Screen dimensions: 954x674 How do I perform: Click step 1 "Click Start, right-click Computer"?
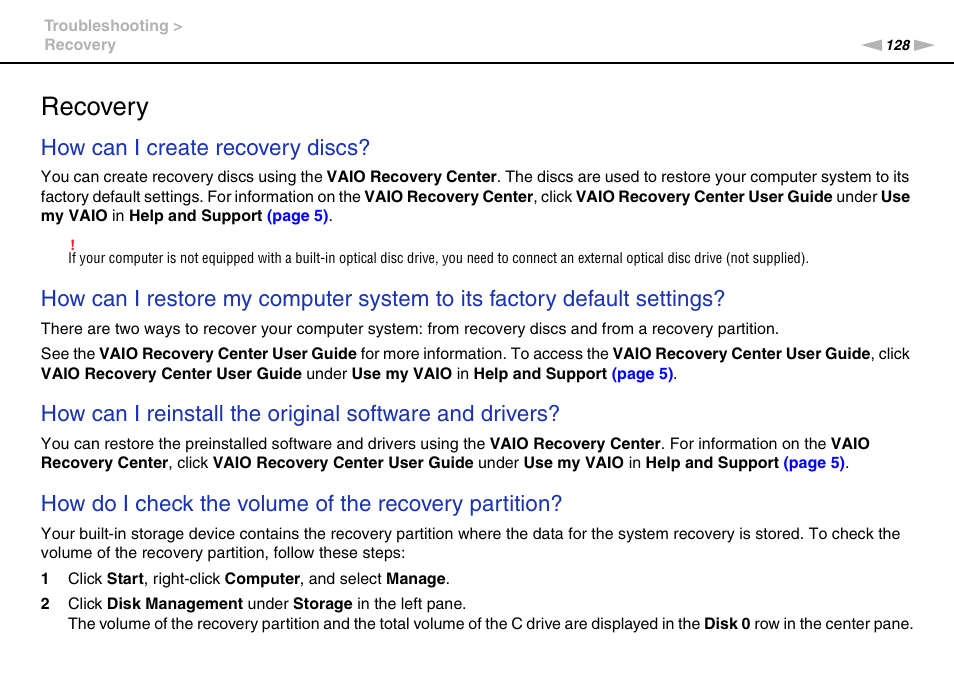point(259,578)
